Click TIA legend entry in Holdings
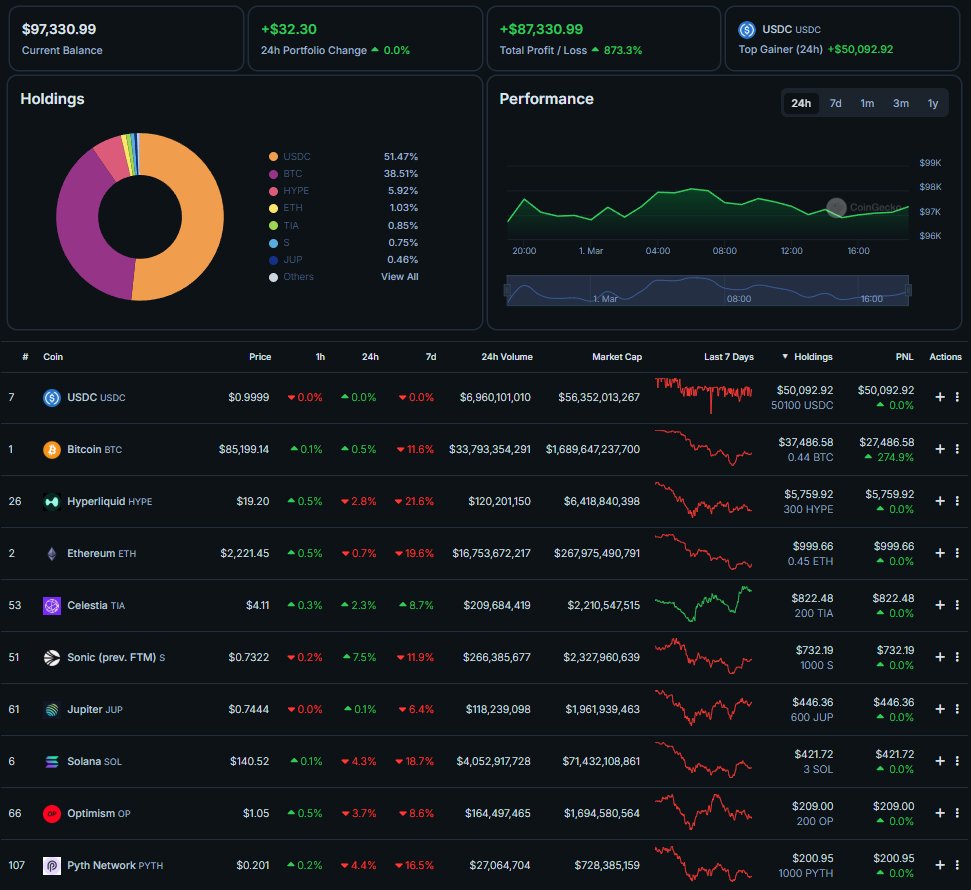 click(x=284, y=225)
